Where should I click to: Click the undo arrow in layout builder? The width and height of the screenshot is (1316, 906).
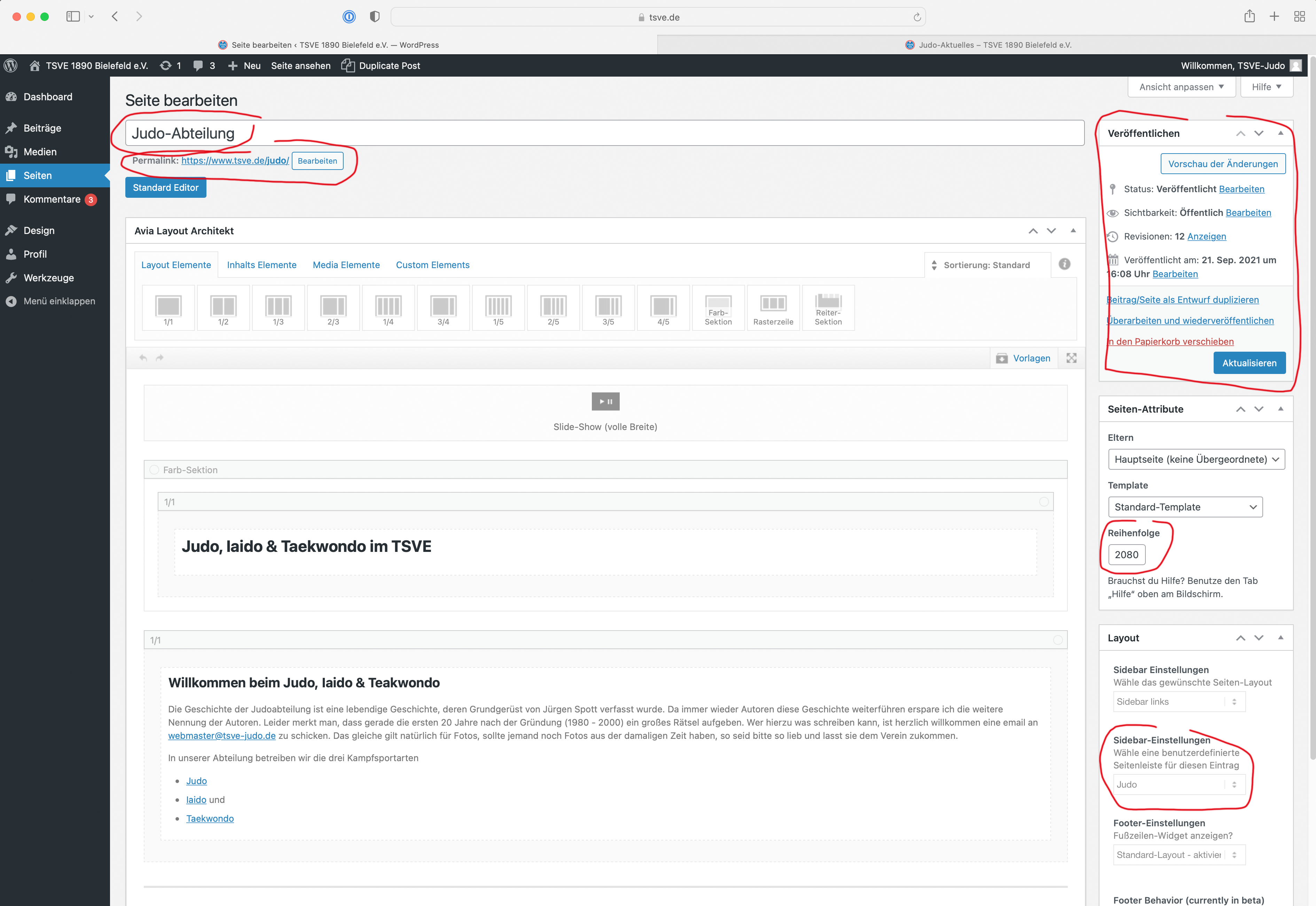click(143, 358)
